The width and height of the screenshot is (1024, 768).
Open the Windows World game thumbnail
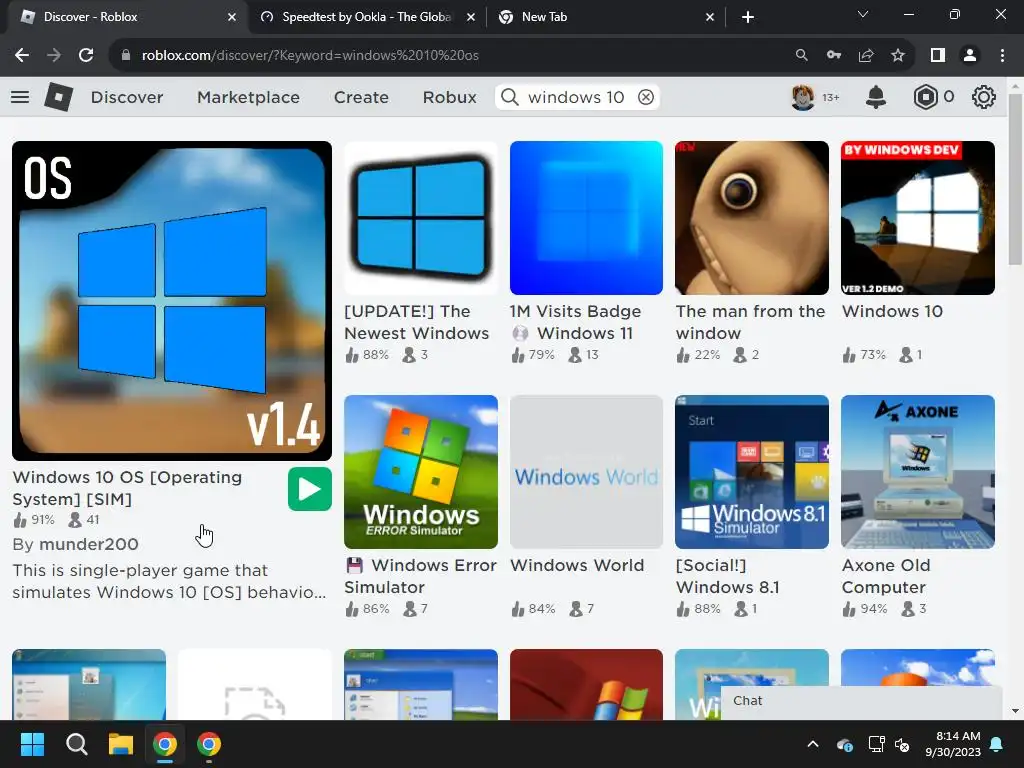tap(586, 472)
